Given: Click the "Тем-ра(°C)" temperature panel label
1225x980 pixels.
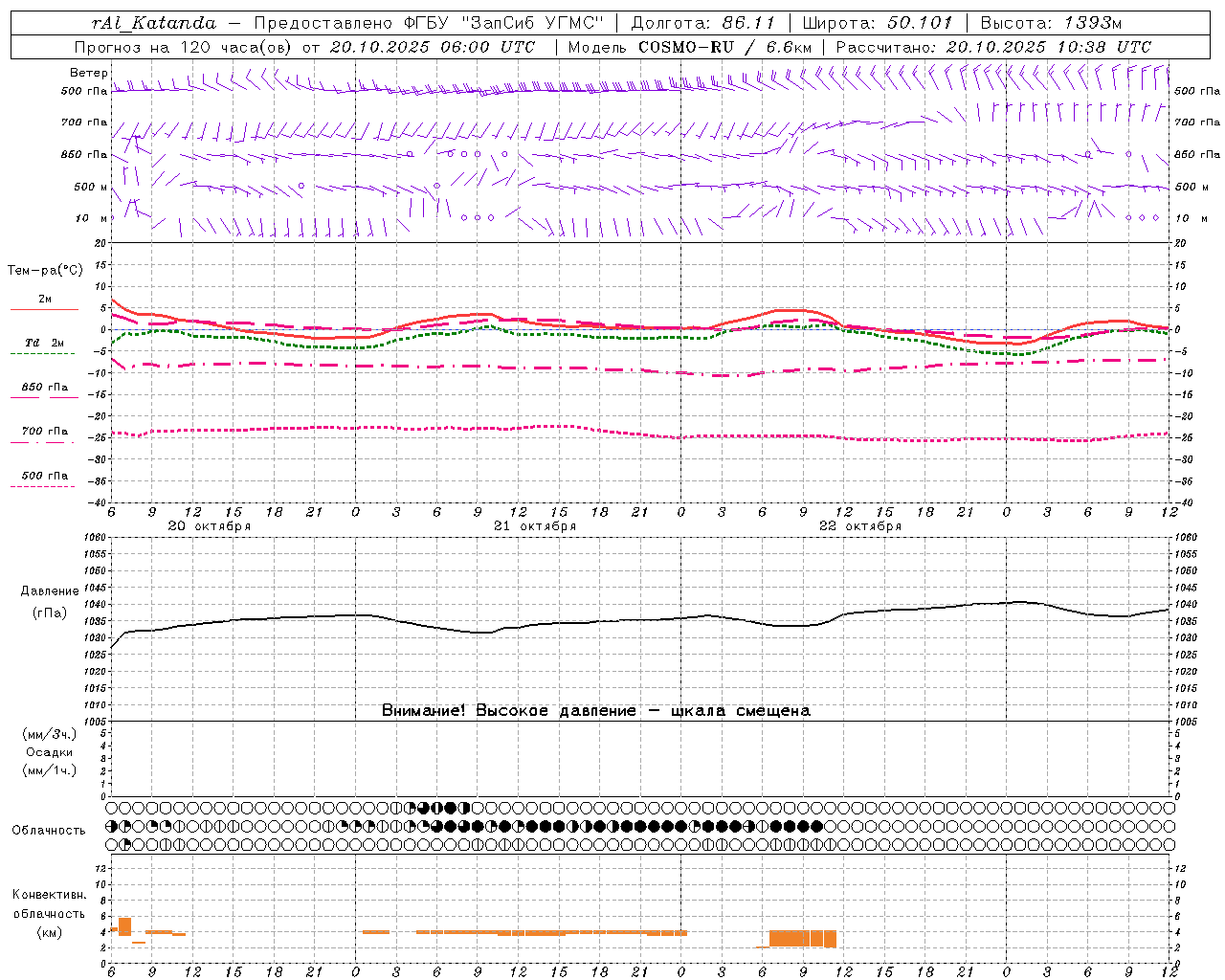Looking at the screenshot, I should pos(45,271).
